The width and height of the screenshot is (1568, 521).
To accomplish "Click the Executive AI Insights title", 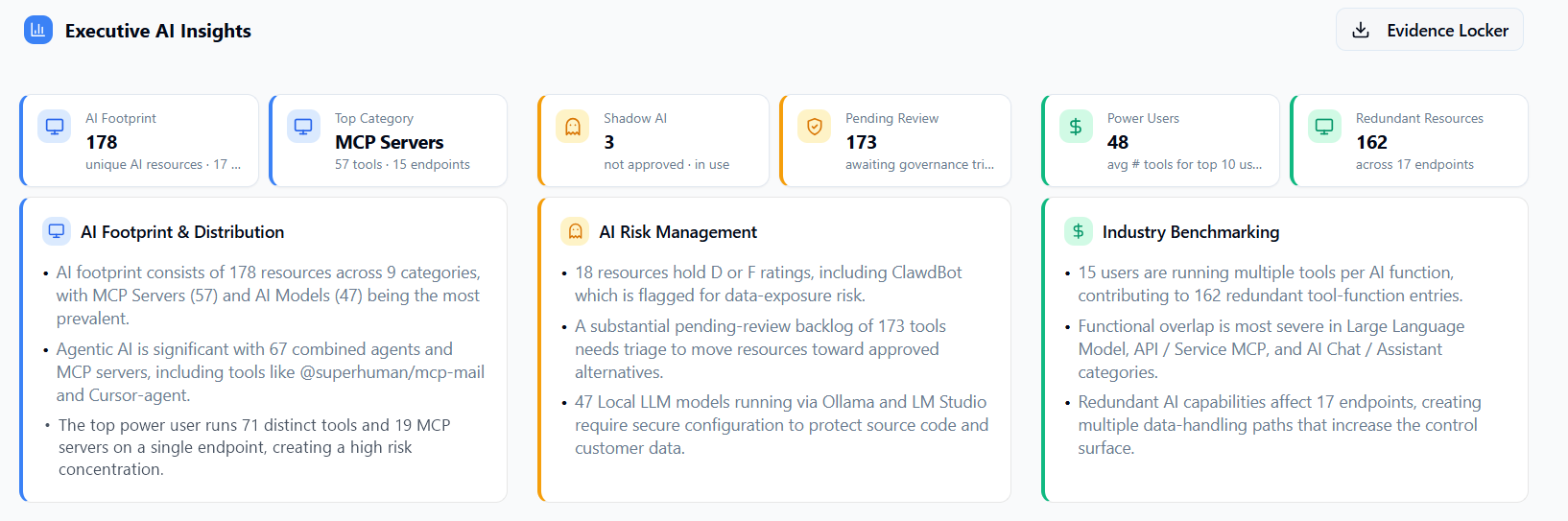I will 158,31.
